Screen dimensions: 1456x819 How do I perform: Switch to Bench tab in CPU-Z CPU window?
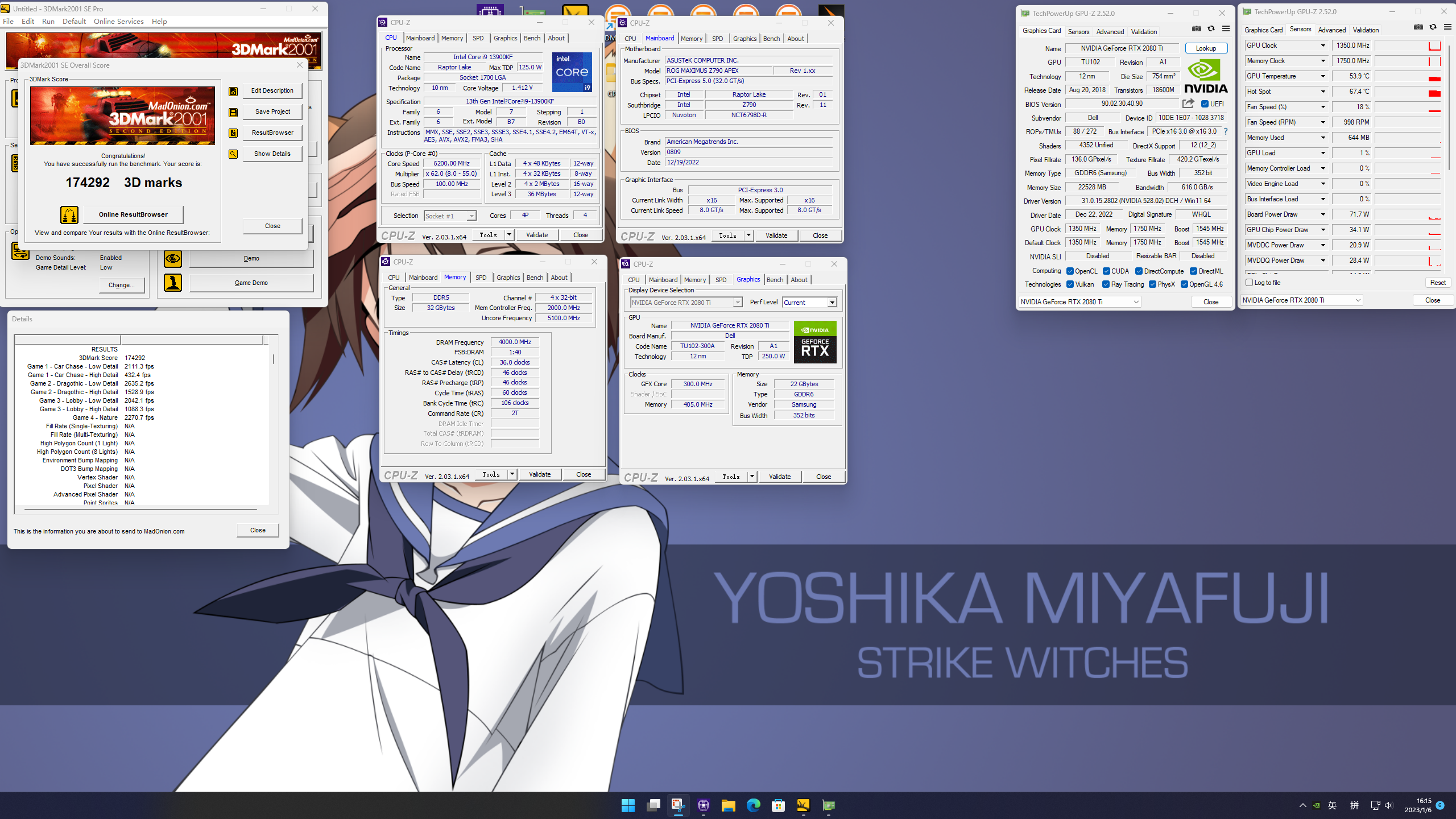532,38
